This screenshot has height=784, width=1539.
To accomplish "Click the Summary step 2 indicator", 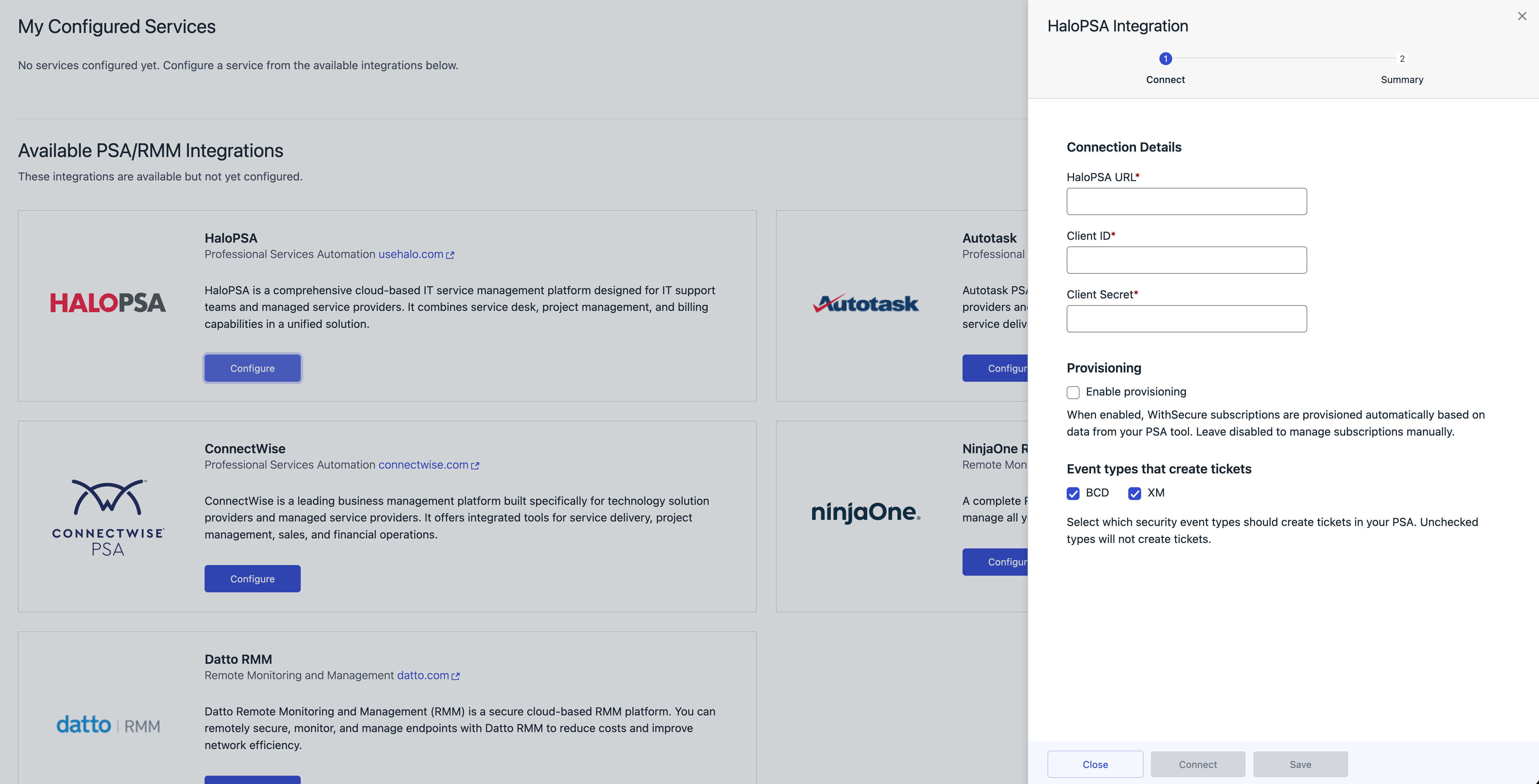I will [x=1401, y=59].
